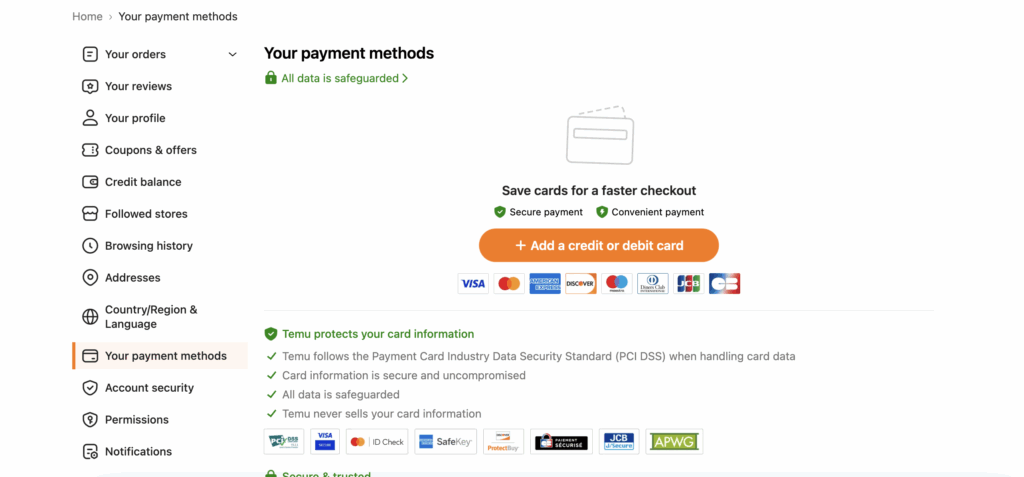Click the APWG security badge

point(674,442)
